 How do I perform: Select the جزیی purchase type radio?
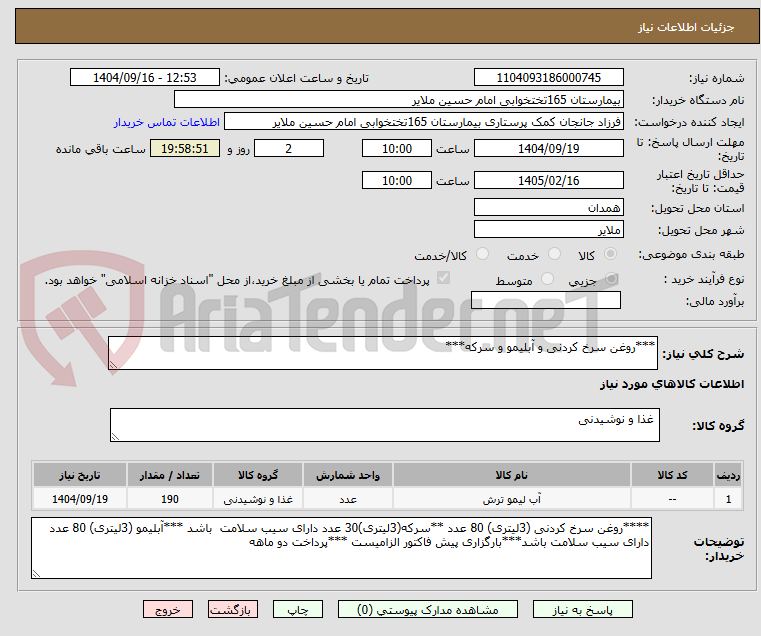[x=611, y=279]
